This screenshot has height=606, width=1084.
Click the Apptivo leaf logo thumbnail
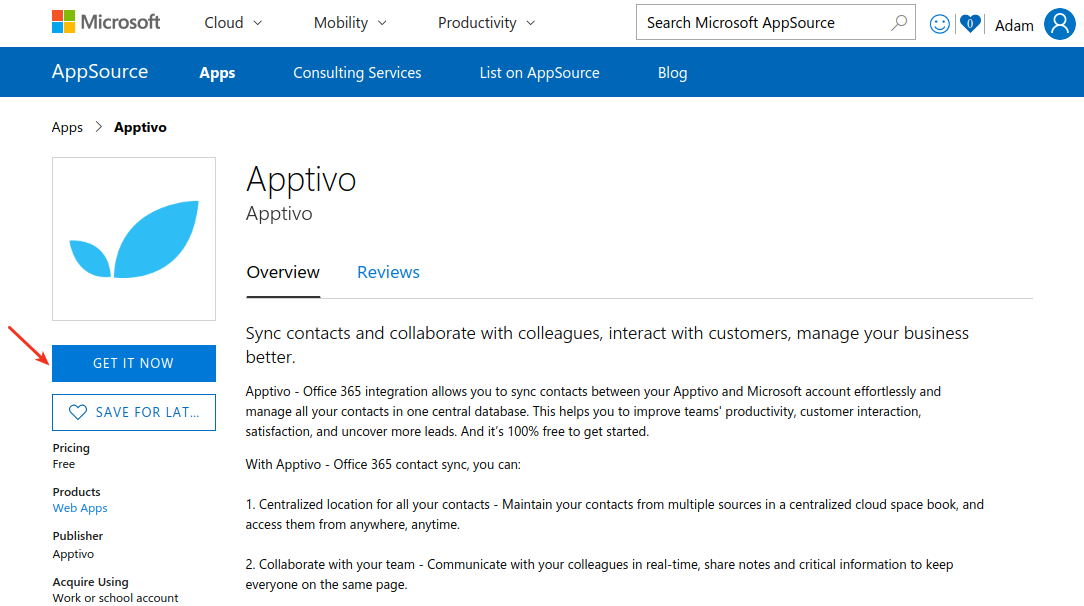coord(134,239)
